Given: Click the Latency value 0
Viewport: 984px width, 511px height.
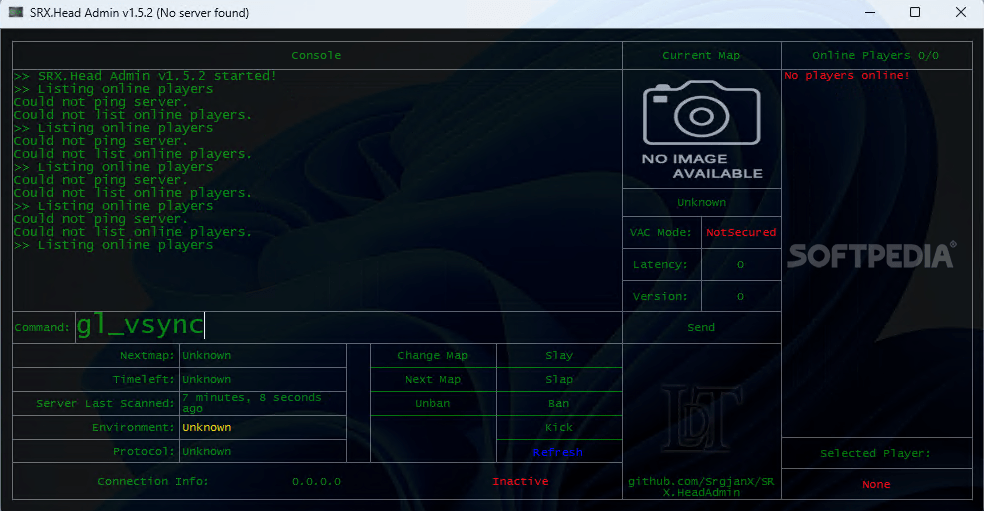Looking at the screenshot, I should click(741, 264).
